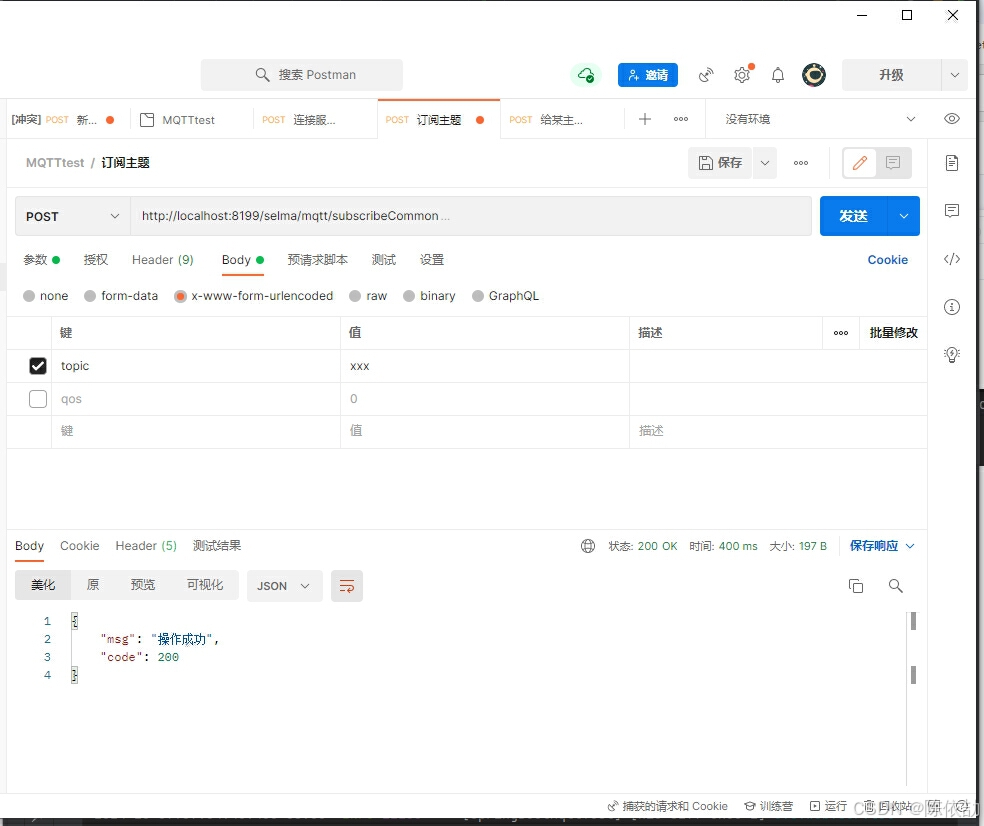
Task: Click 批量修改 bulk edit
Action: click(x=894, y=333)
